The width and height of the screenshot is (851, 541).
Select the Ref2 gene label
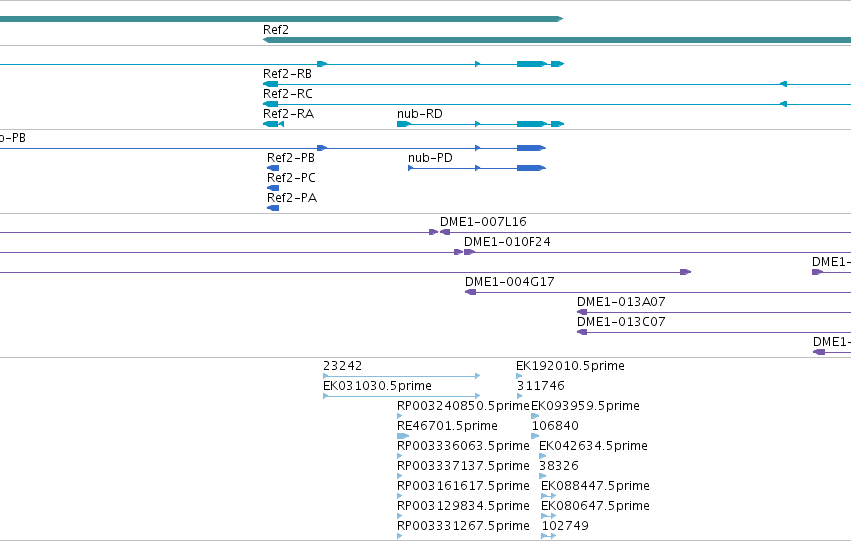point(276,30)
